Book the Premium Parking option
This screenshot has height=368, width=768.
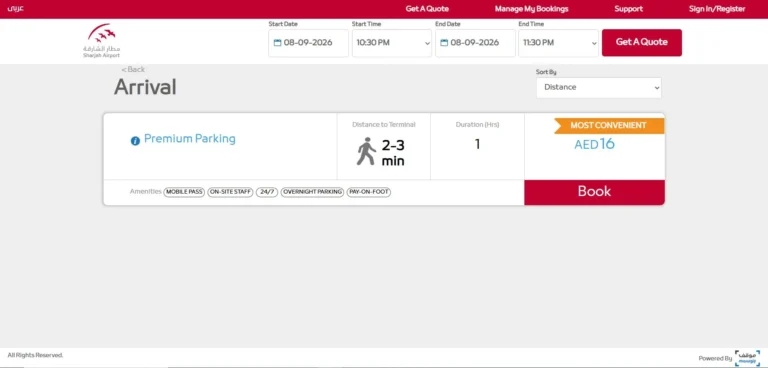(x=594, y=192)
